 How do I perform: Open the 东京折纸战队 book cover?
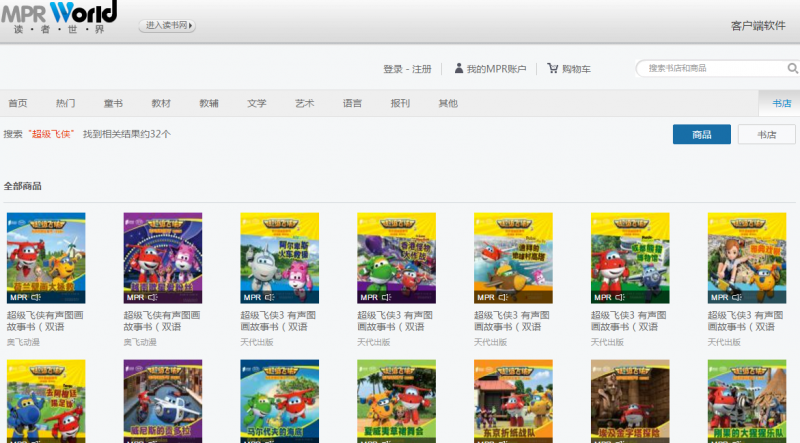click(513, 401)
